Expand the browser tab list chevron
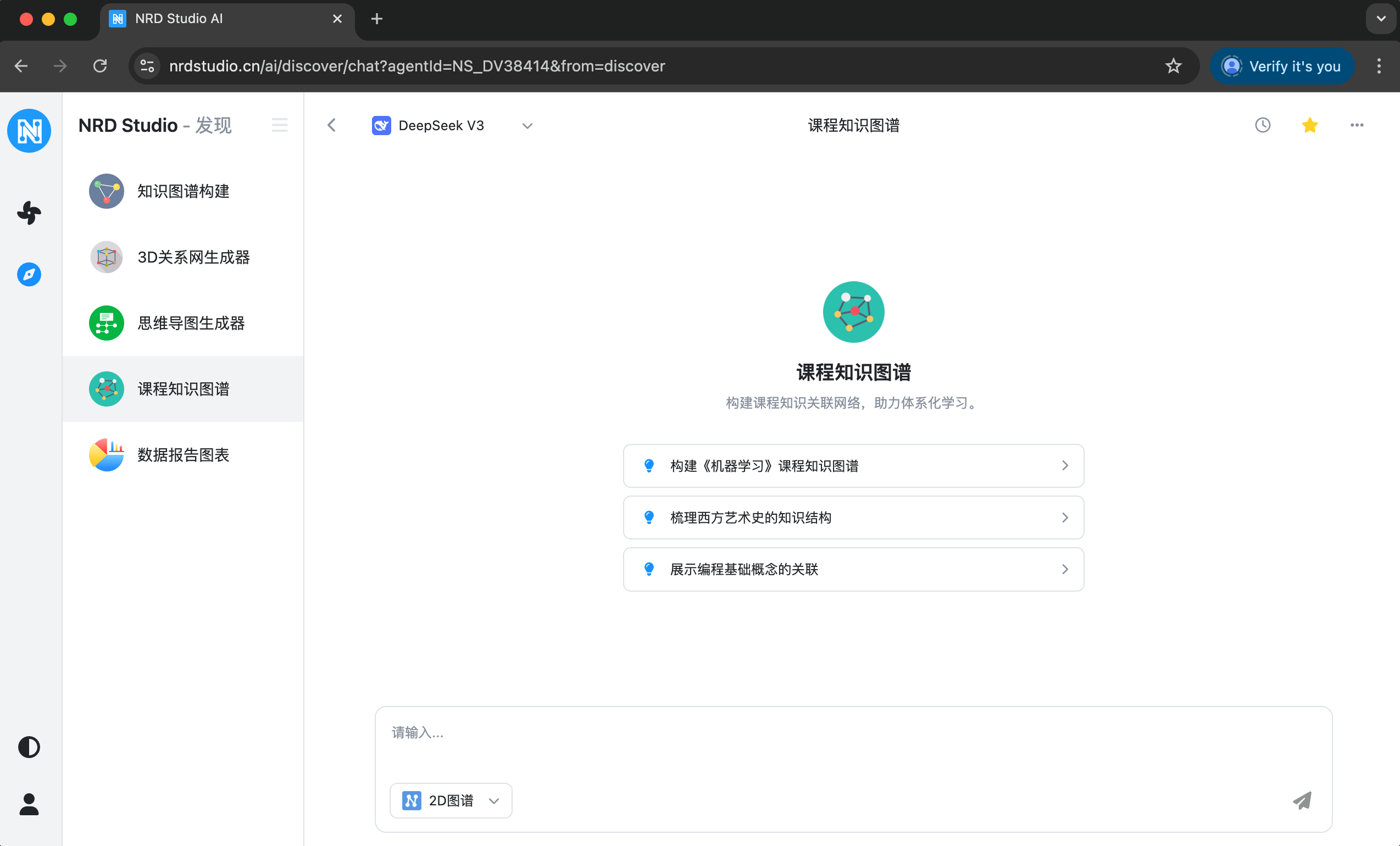Screen dimensions: 1400x846 tap(1381, 19)
